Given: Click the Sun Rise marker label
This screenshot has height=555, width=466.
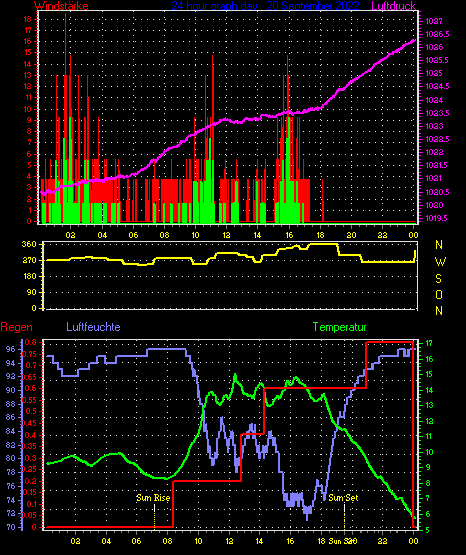Looking at the screenshot, I should (153, 498).
